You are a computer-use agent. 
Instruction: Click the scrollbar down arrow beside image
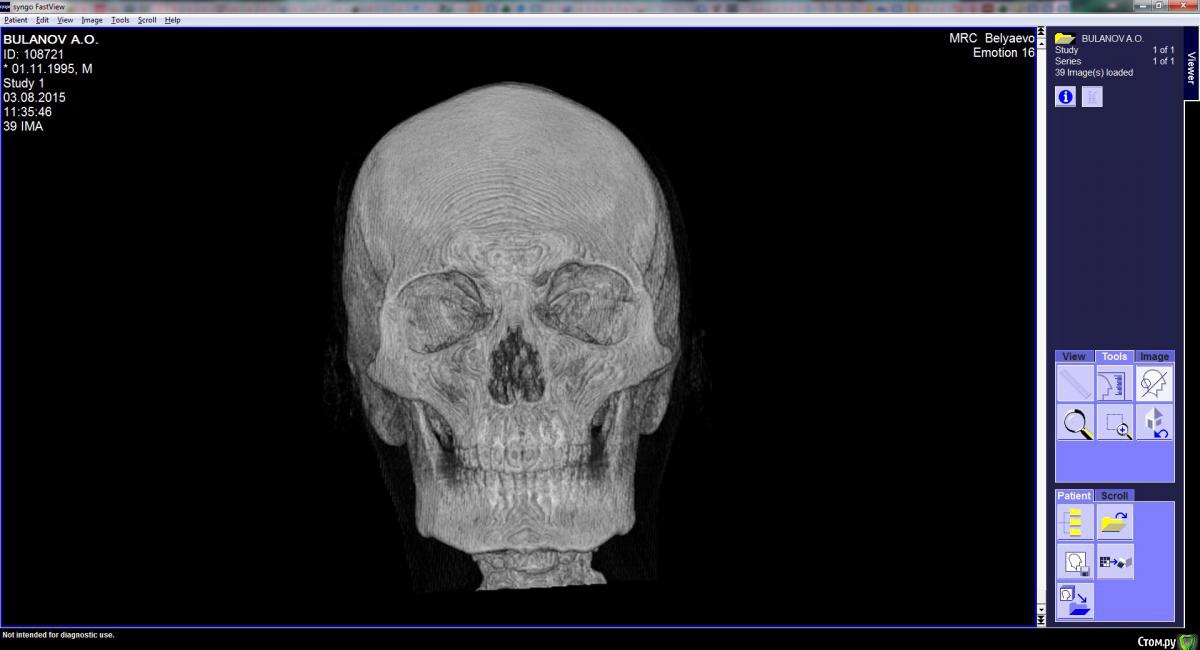tap(1041, 609)
